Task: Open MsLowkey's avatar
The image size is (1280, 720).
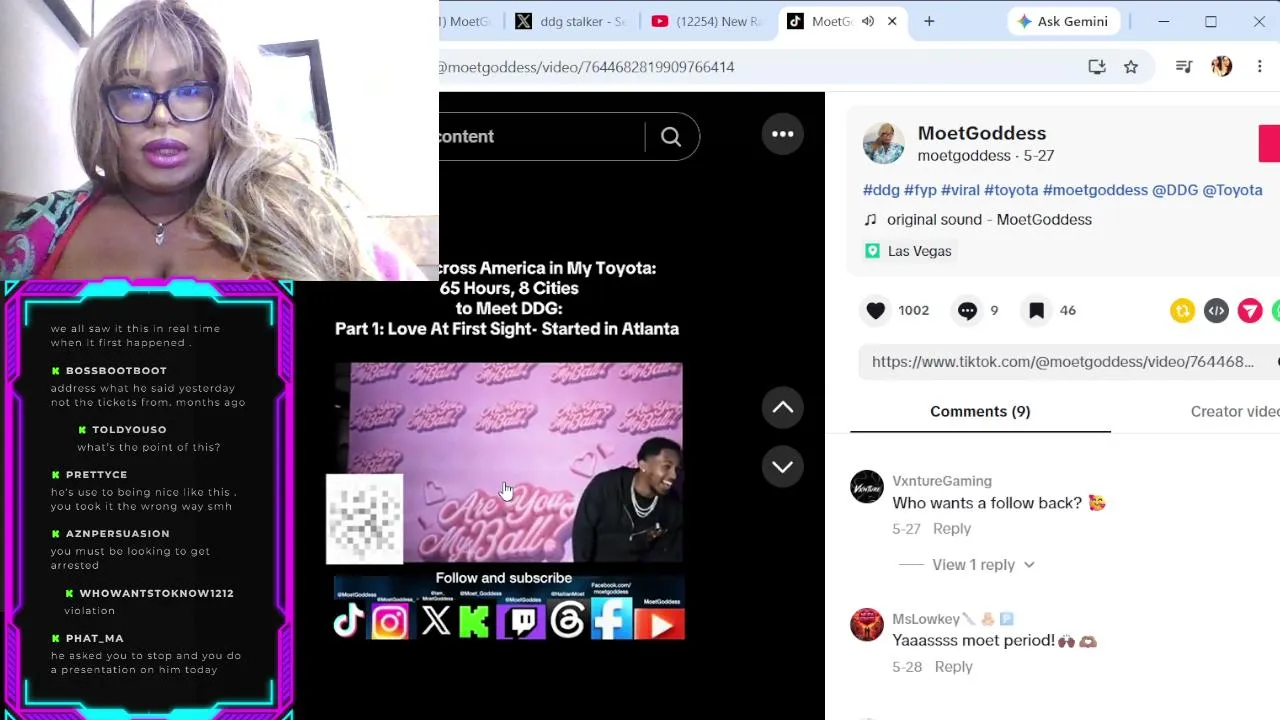Action: (x=867, y=625)
